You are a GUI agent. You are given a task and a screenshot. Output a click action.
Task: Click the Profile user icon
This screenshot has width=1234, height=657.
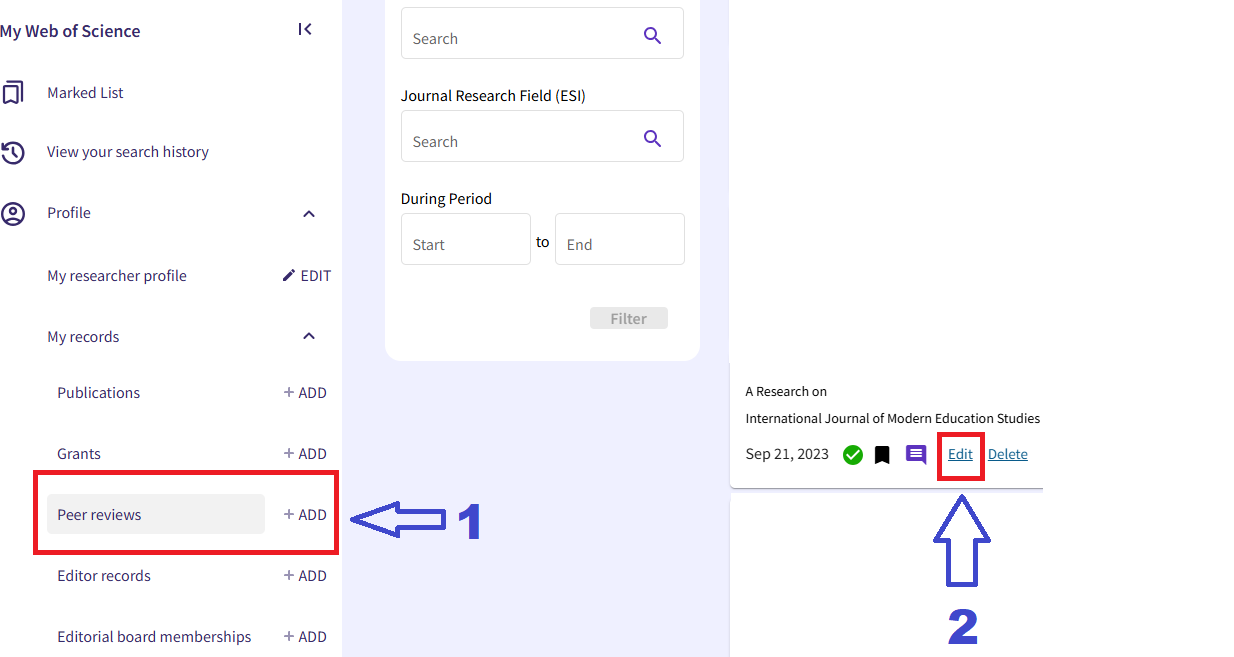[x=13, y=213]
